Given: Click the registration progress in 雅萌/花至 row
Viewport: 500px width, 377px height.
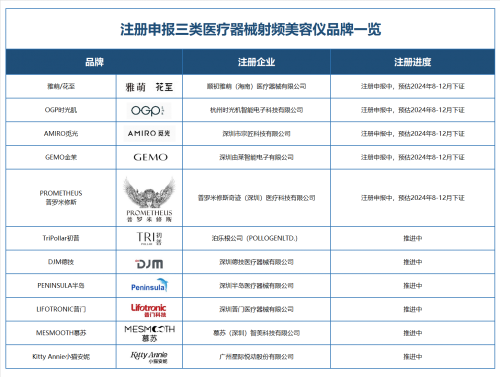Looking at the screenshot, I should [x=413, y=86].
